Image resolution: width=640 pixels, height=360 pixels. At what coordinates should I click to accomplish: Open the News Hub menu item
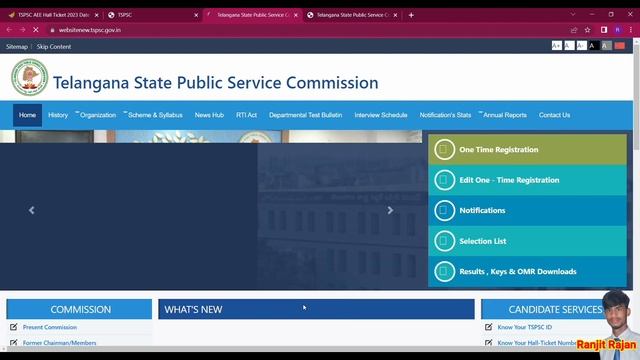coord(209,115)
